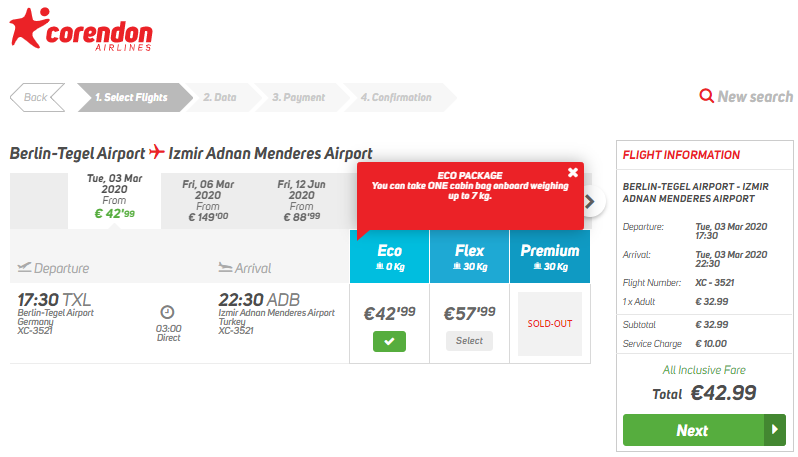This screenshot has width=798, height=457.
Task: Choose Fri, 06 Mar 2020 date tab
Action: (208, 202)
